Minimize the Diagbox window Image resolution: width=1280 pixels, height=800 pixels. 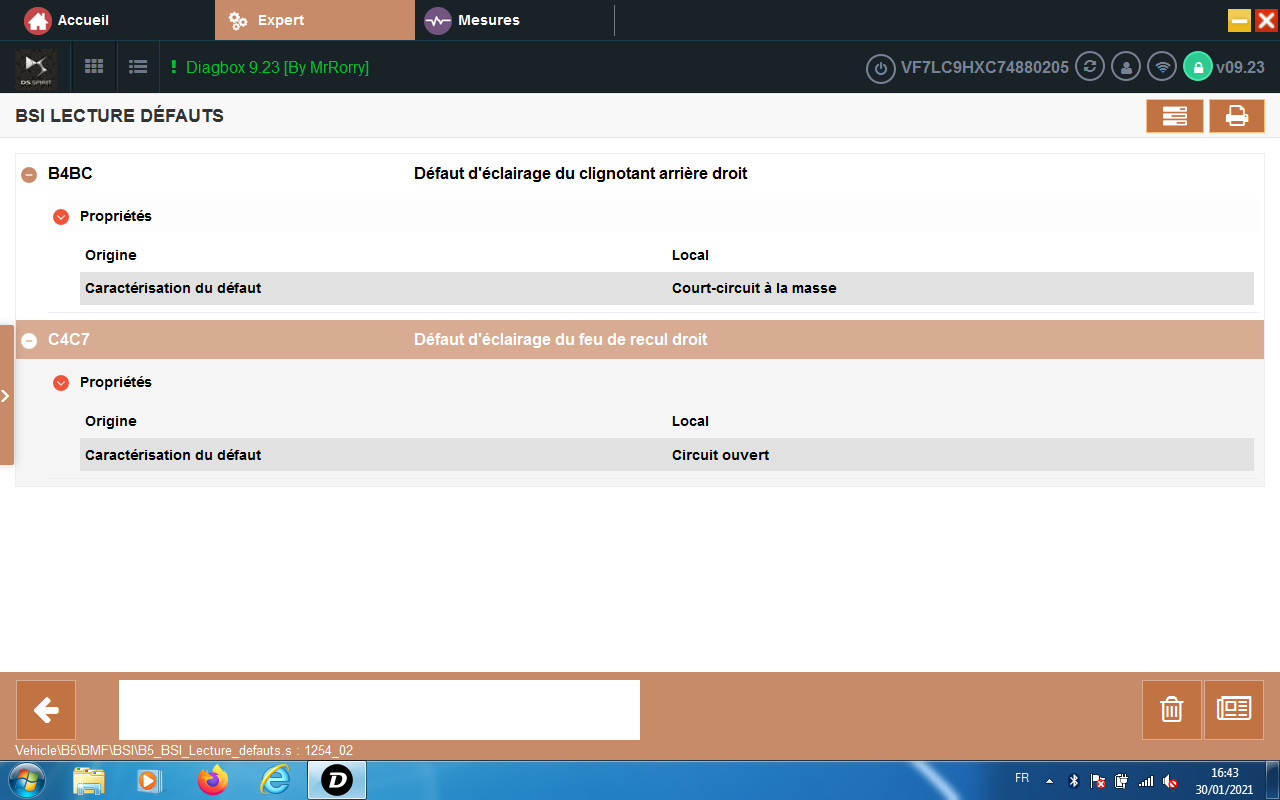point(1240,20)
